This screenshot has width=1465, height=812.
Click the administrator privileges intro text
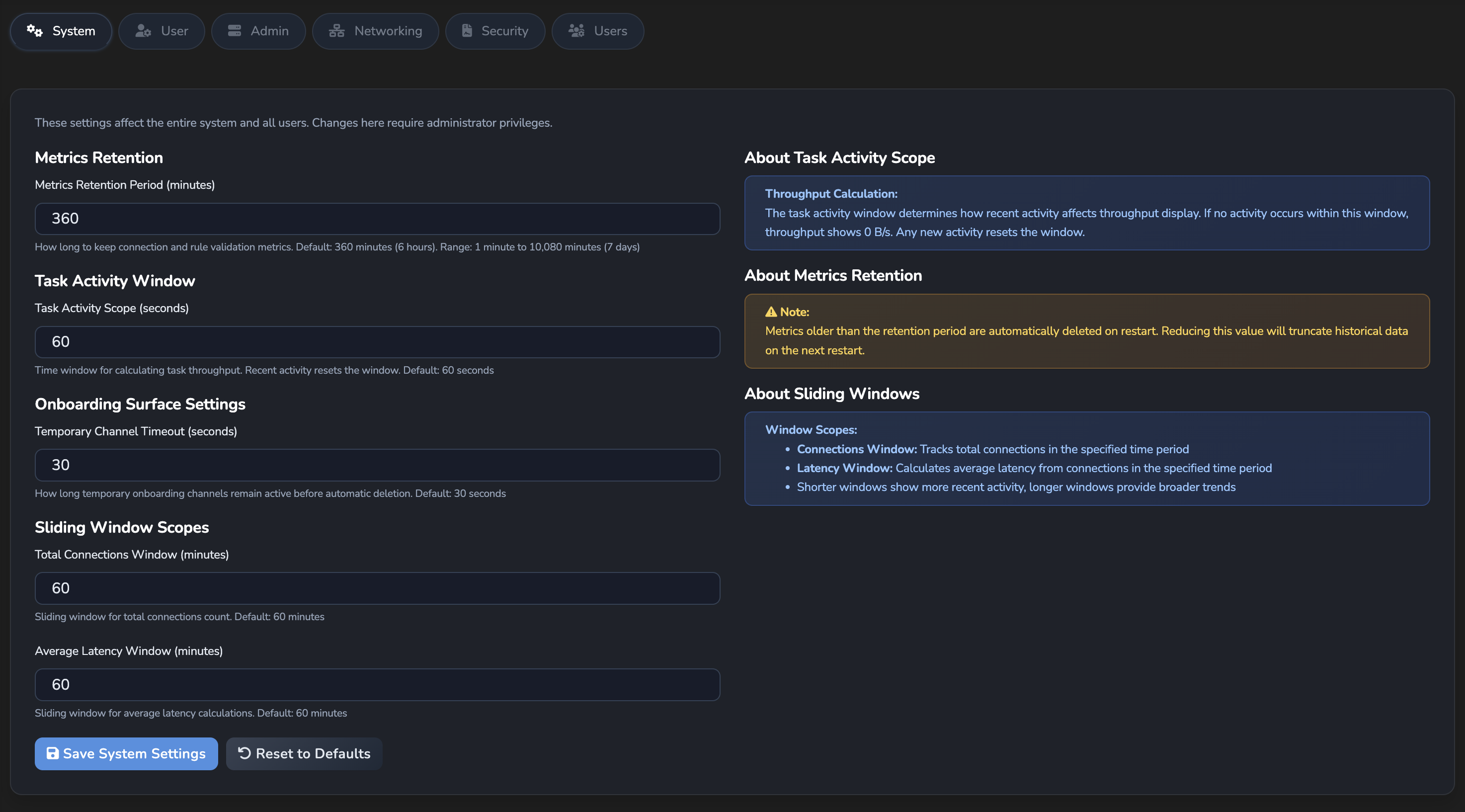click(293, 123)
